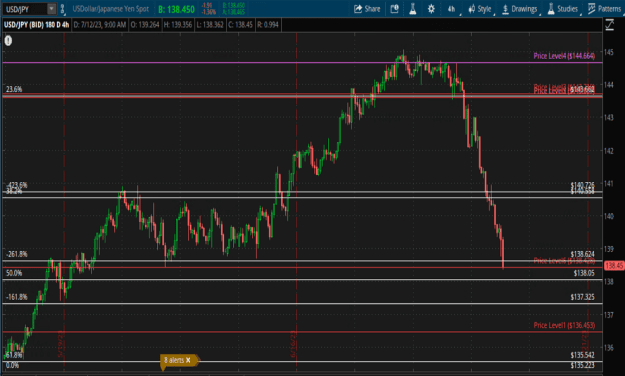Click the $138.624 Fibonacci price value
The height and width of the screenshot is (376, 625).
tap(582, 254)
